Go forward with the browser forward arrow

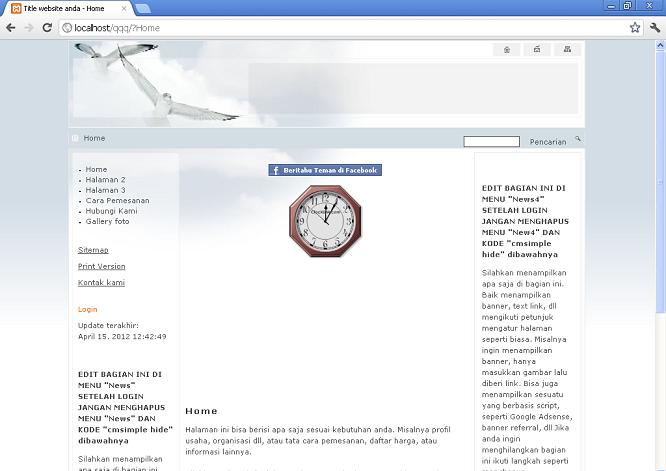(29, 28)
